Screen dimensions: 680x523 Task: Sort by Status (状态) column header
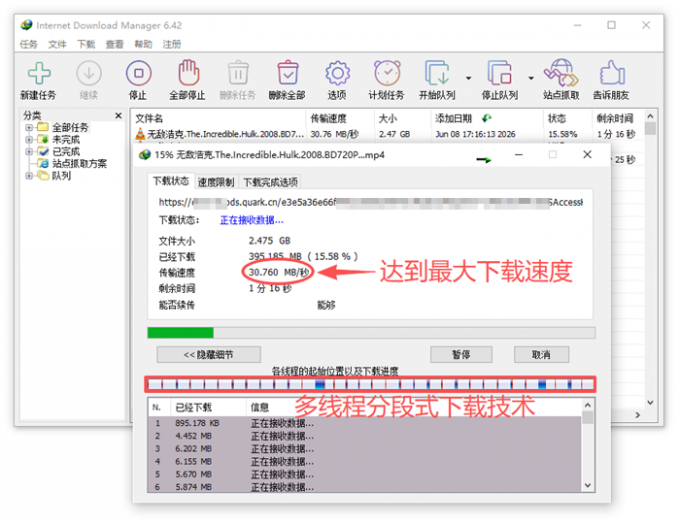567,118
